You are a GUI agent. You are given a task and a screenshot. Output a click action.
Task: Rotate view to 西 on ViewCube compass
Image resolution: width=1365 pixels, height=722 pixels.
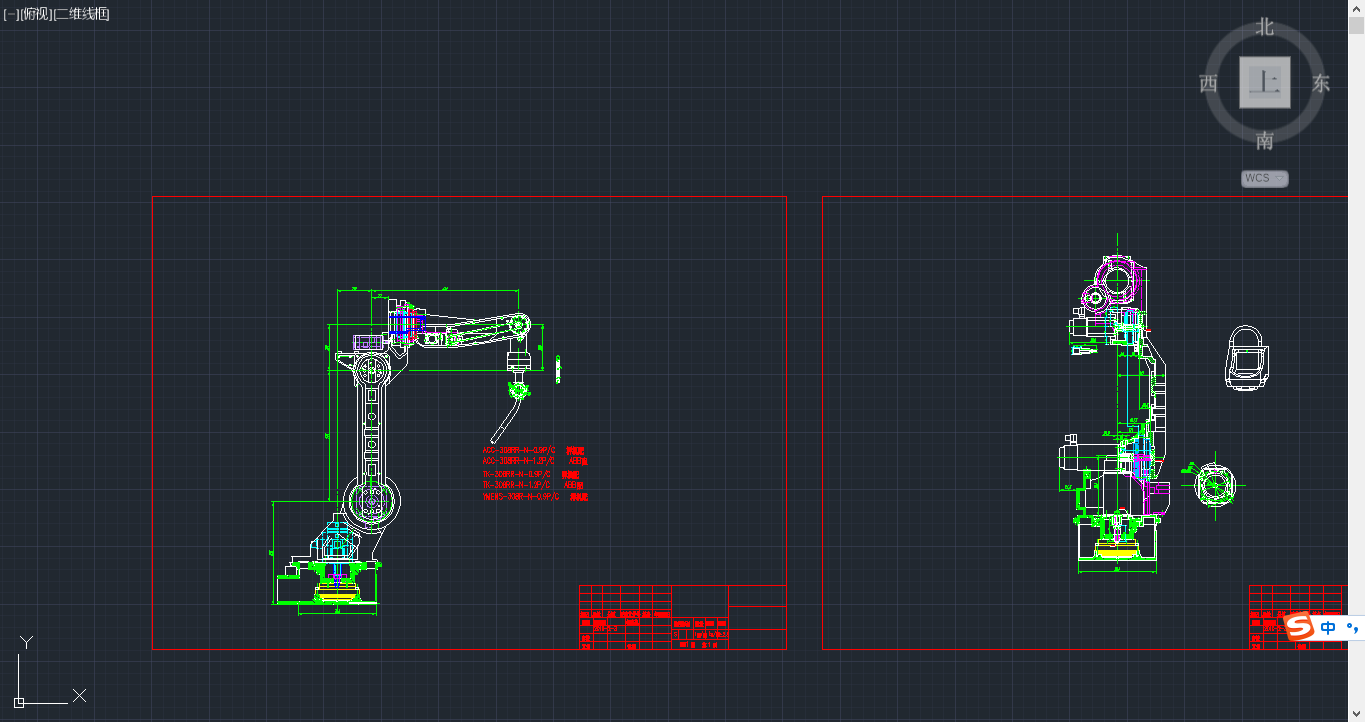1208,84
